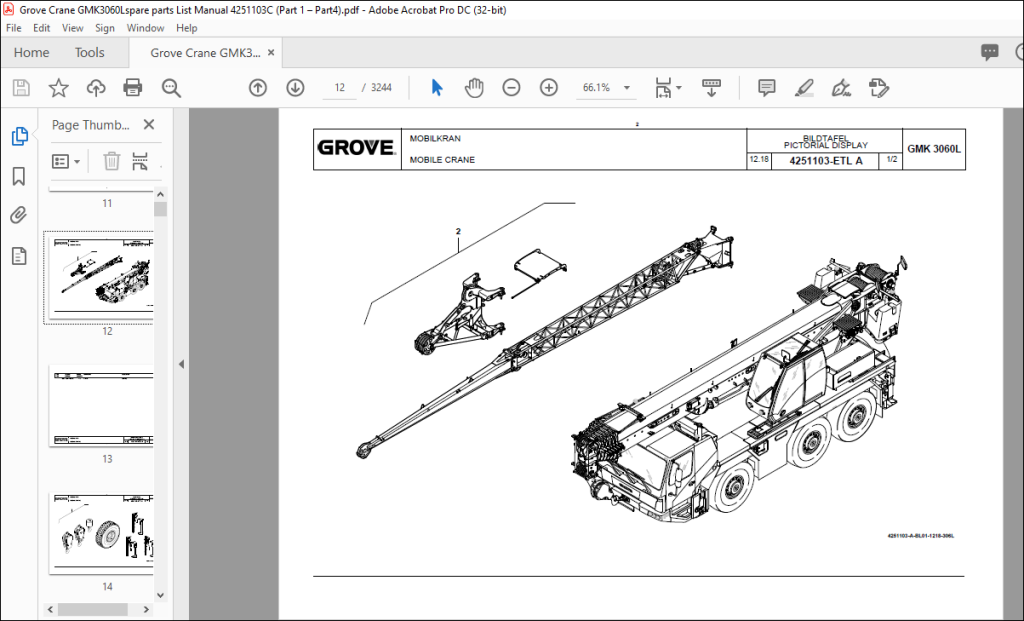
Task: Expand the fit page options arrow
Action: point(679,88)
